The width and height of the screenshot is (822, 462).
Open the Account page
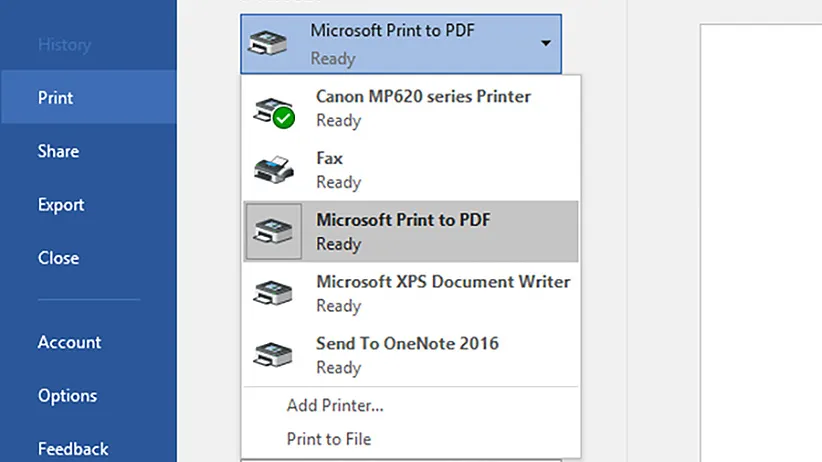(69, 342)
